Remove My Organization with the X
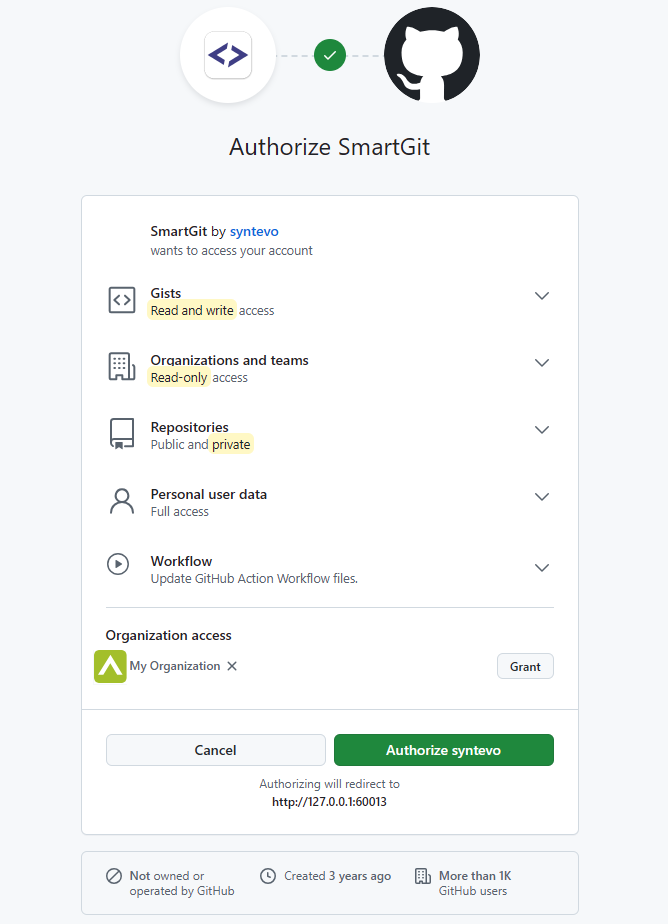The height and width of the screenshot is (924, 668). click(231, 665)
